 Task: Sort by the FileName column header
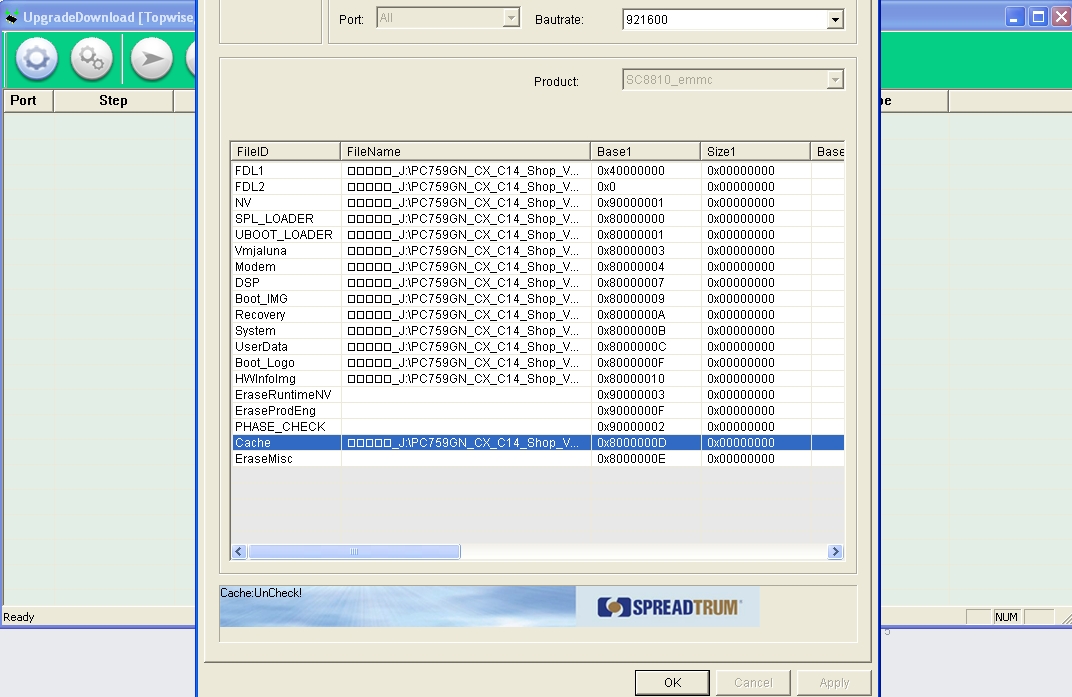tap(465, 151)
